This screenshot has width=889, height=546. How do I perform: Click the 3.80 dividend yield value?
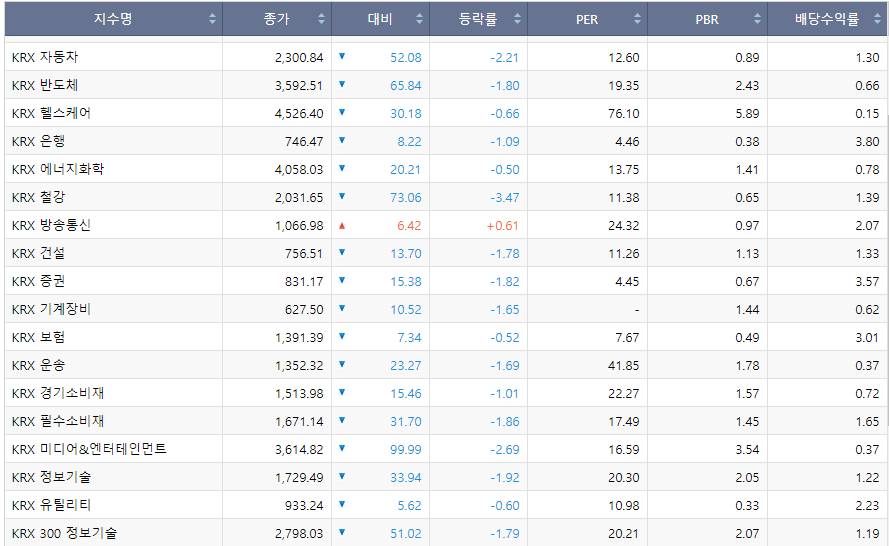point(867,141)
